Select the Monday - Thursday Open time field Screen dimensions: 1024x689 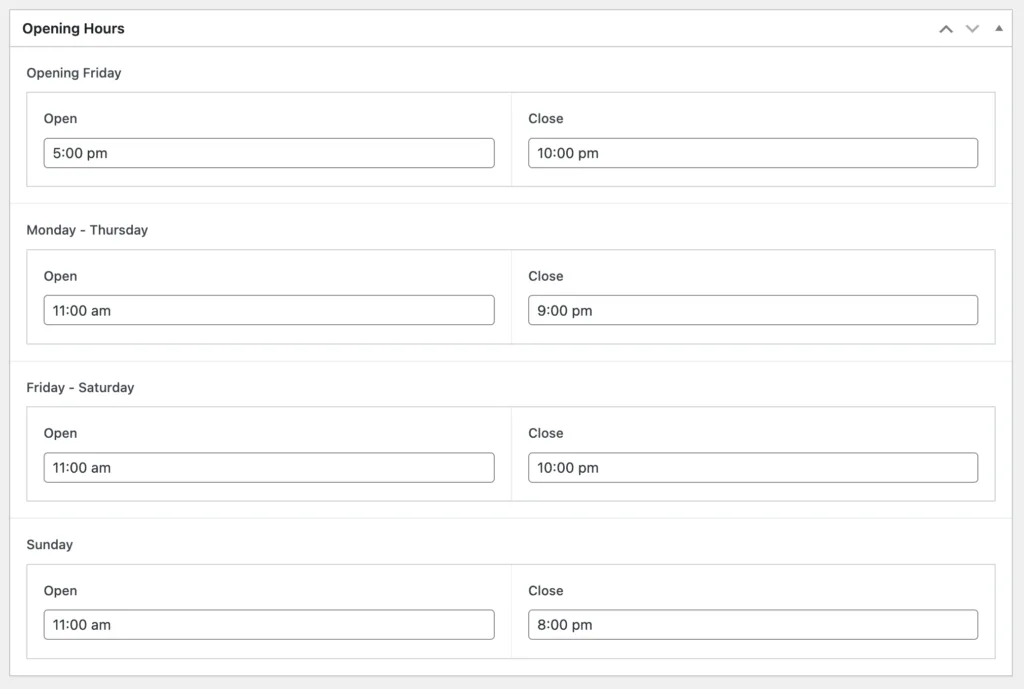(x=269, y=310)
